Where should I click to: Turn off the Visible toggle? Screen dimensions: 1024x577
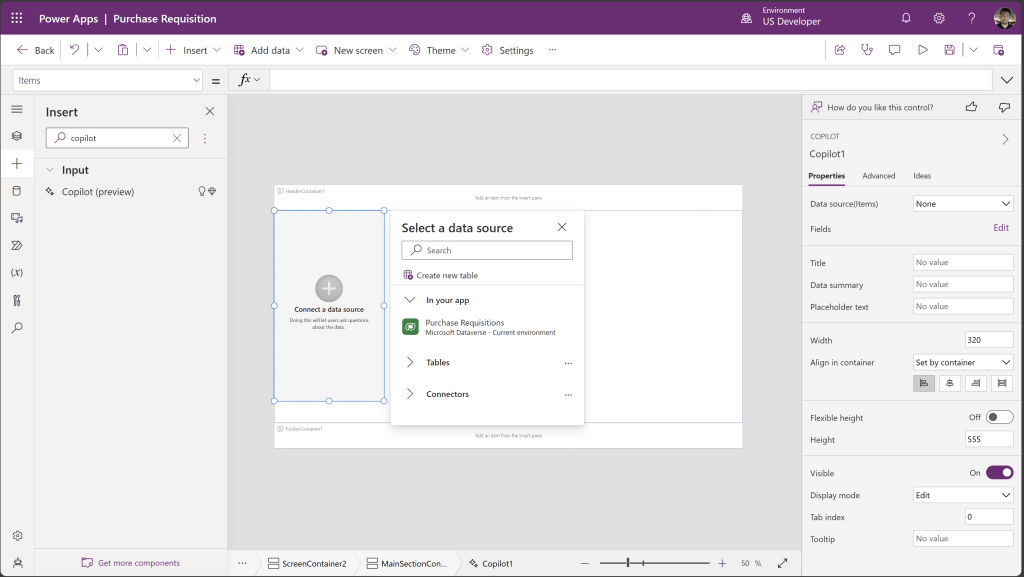click(999, 473)
